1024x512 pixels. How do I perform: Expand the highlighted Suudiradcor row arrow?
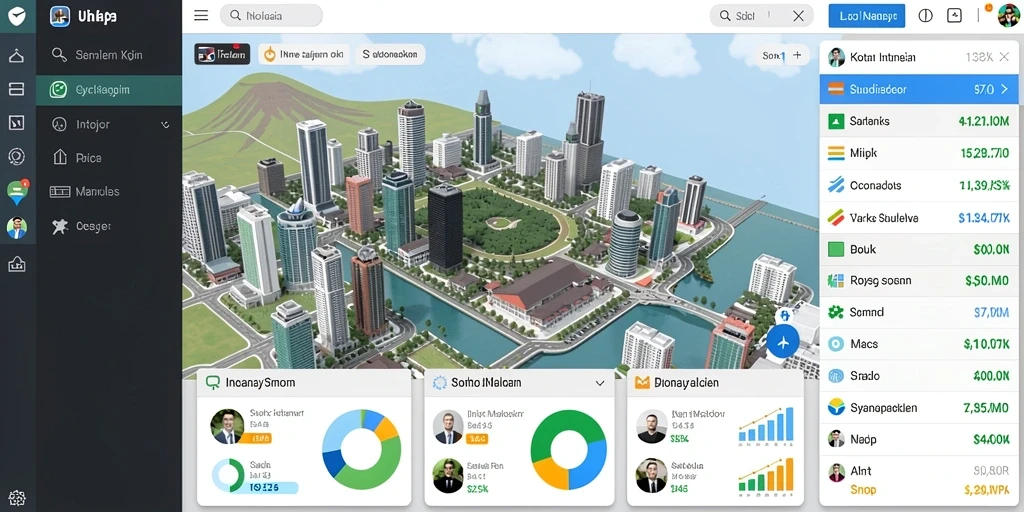coord(1004,89)
